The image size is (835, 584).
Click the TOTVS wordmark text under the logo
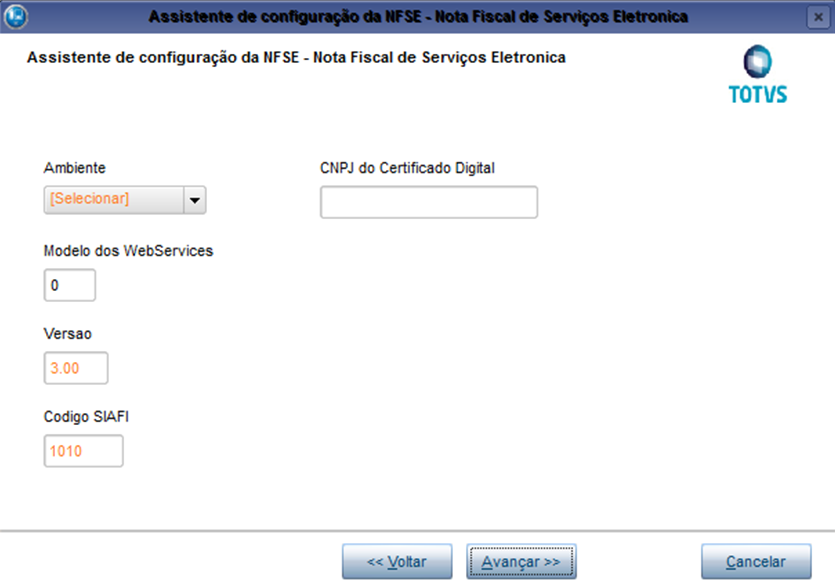757,94
